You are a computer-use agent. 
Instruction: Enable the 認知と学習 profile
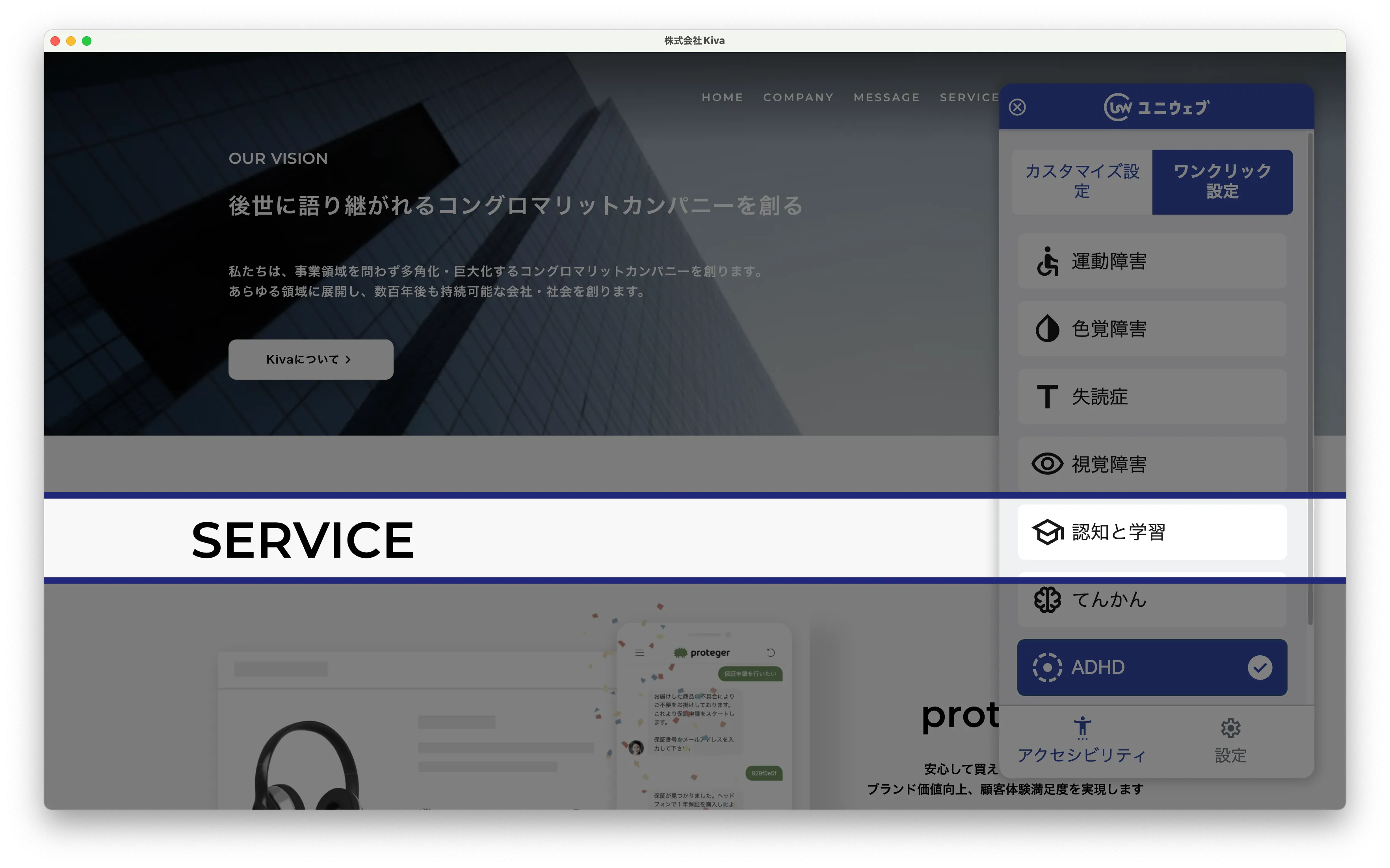(1152, 532)
